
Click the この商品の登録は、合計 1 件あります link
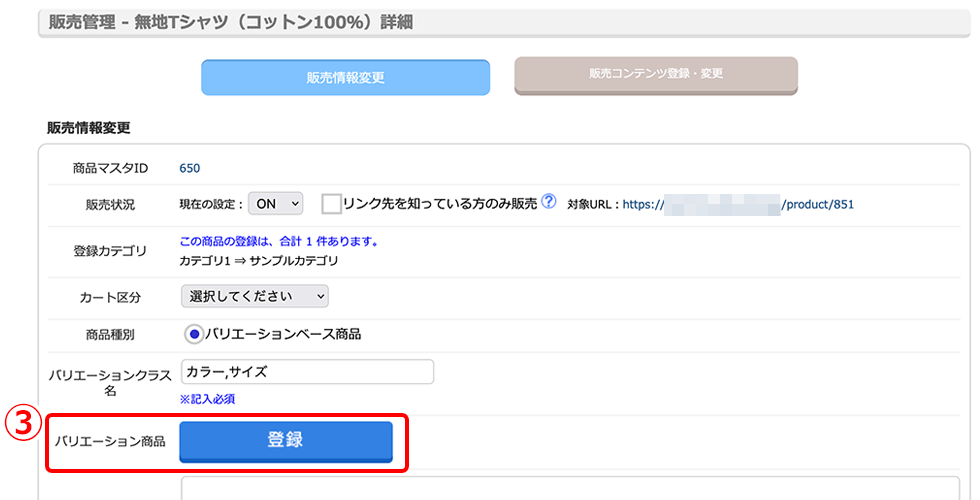point(279,241)
